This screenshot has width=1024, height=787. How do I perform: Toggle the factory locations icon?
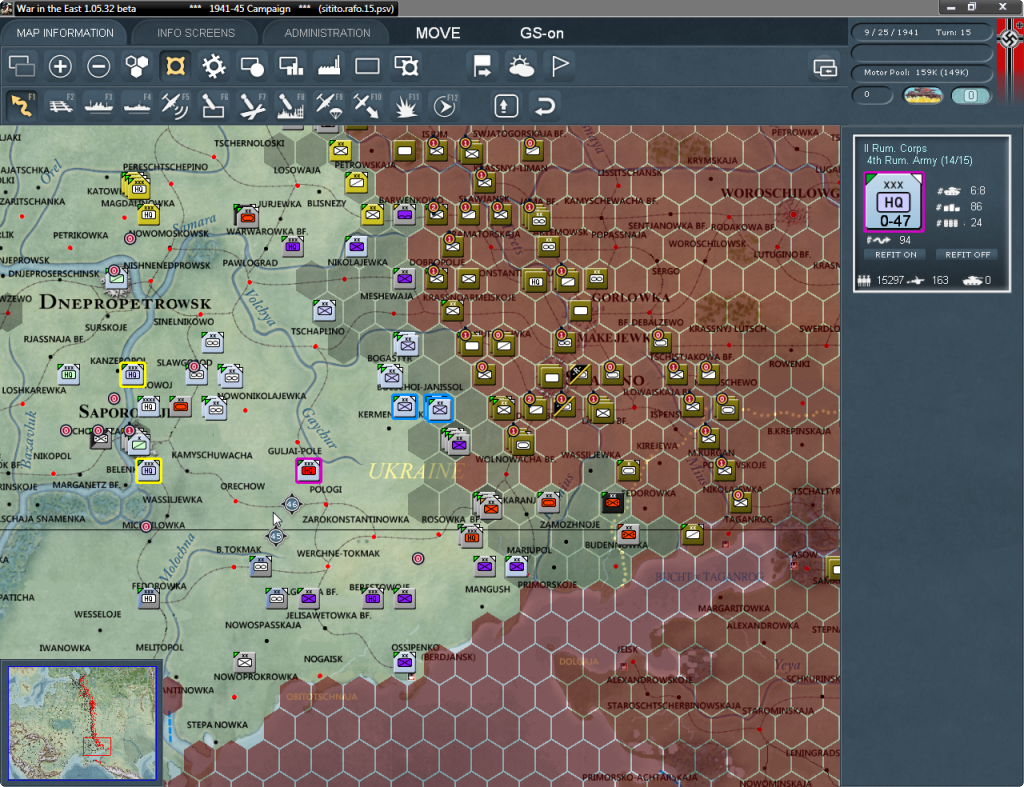tap(329, 66)
